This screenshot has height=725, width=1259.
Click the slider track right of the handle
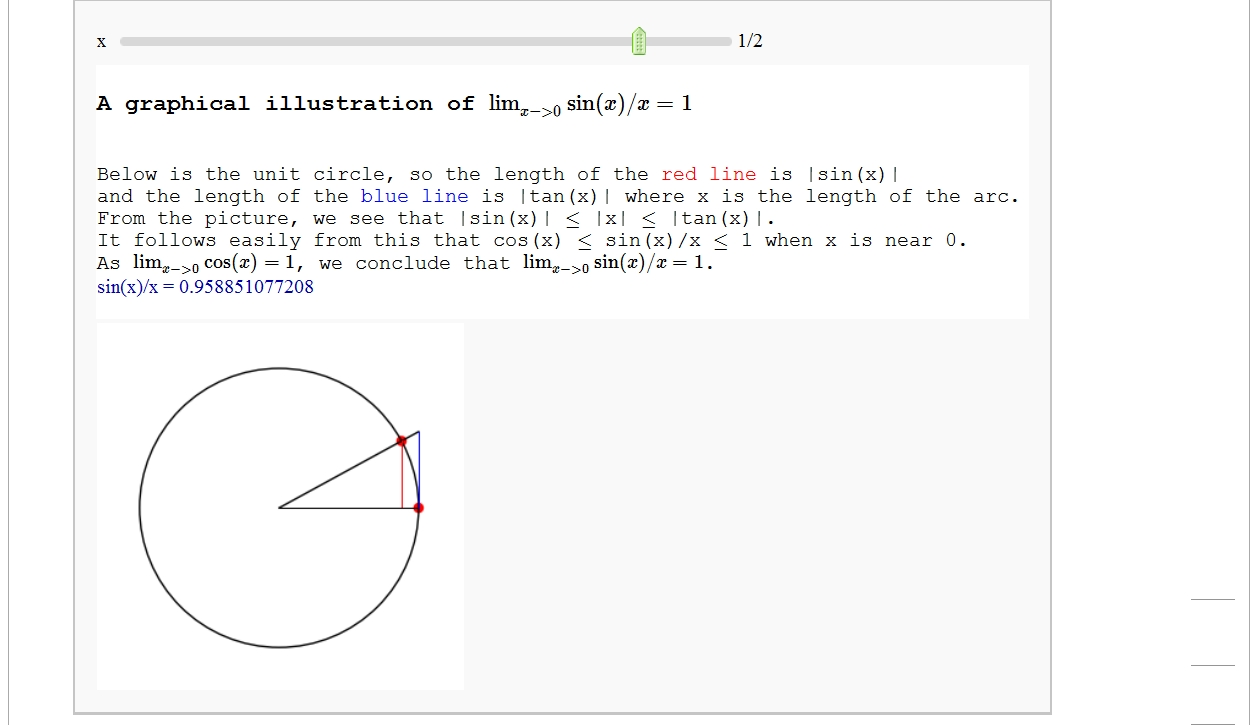click(690, 42)
